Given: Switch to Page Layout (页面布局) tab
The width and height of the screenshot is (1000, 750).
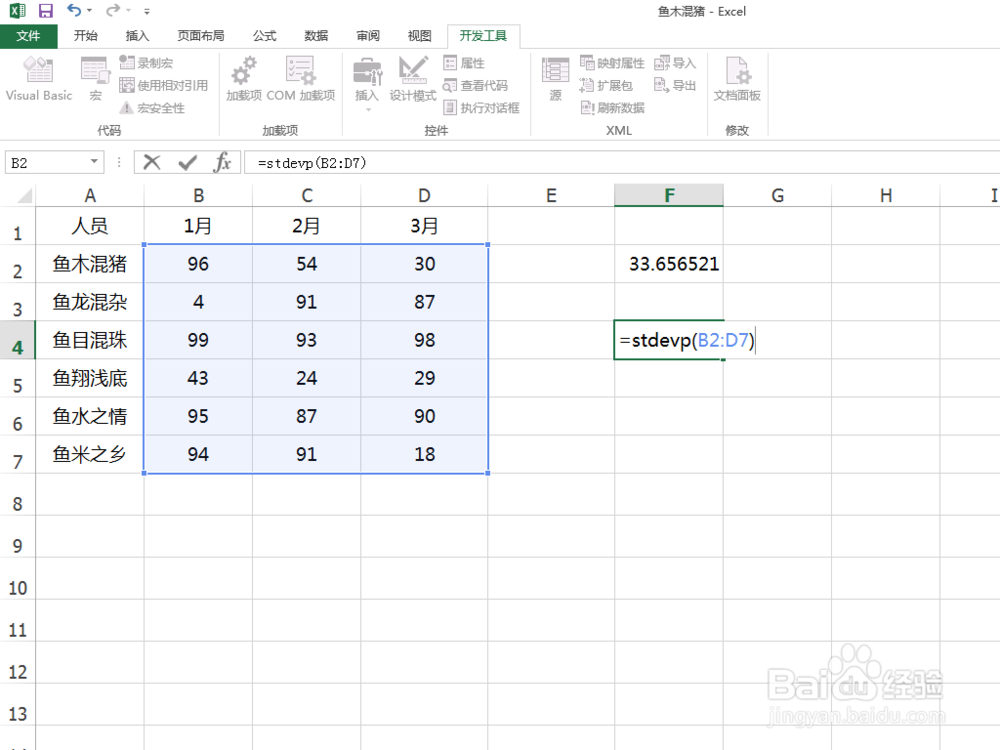Looking at the screenshot, I should [x=201, y=36].
